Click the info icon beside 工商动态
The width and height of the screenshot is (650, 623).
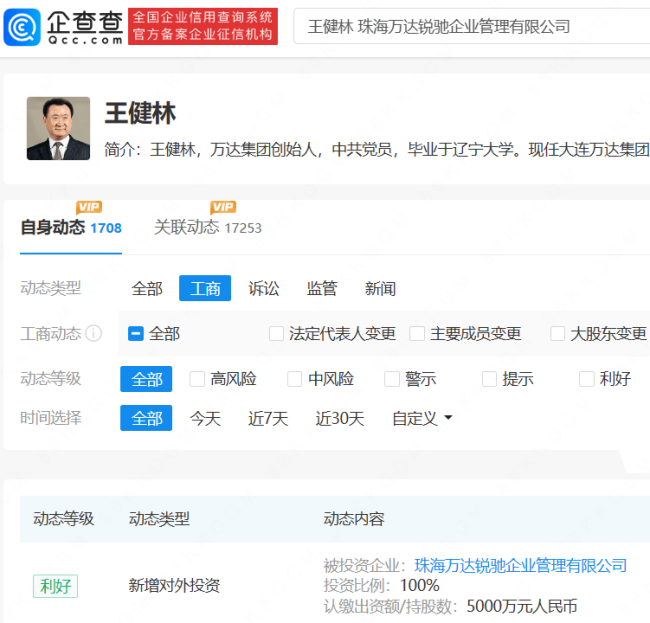coord(94,334)
